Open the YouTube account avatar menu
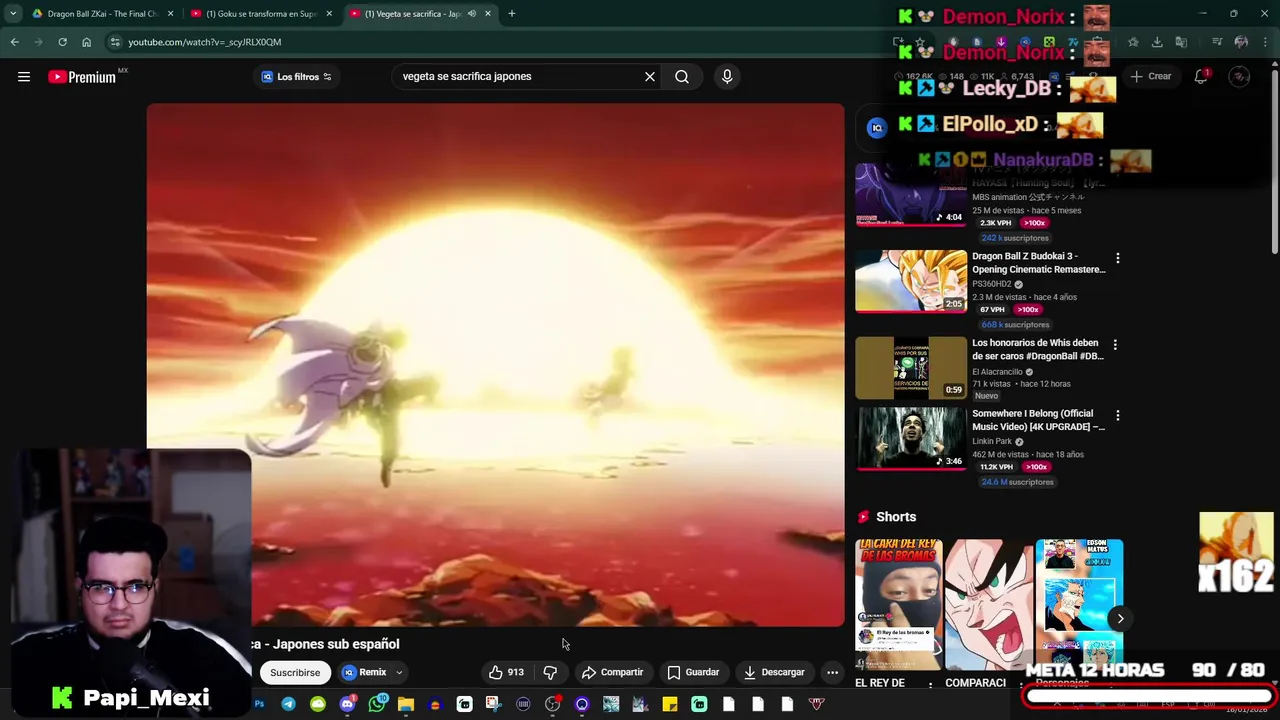Image resolution: width=1280 pixels, height=720 pixels. tap(1239, 76)
